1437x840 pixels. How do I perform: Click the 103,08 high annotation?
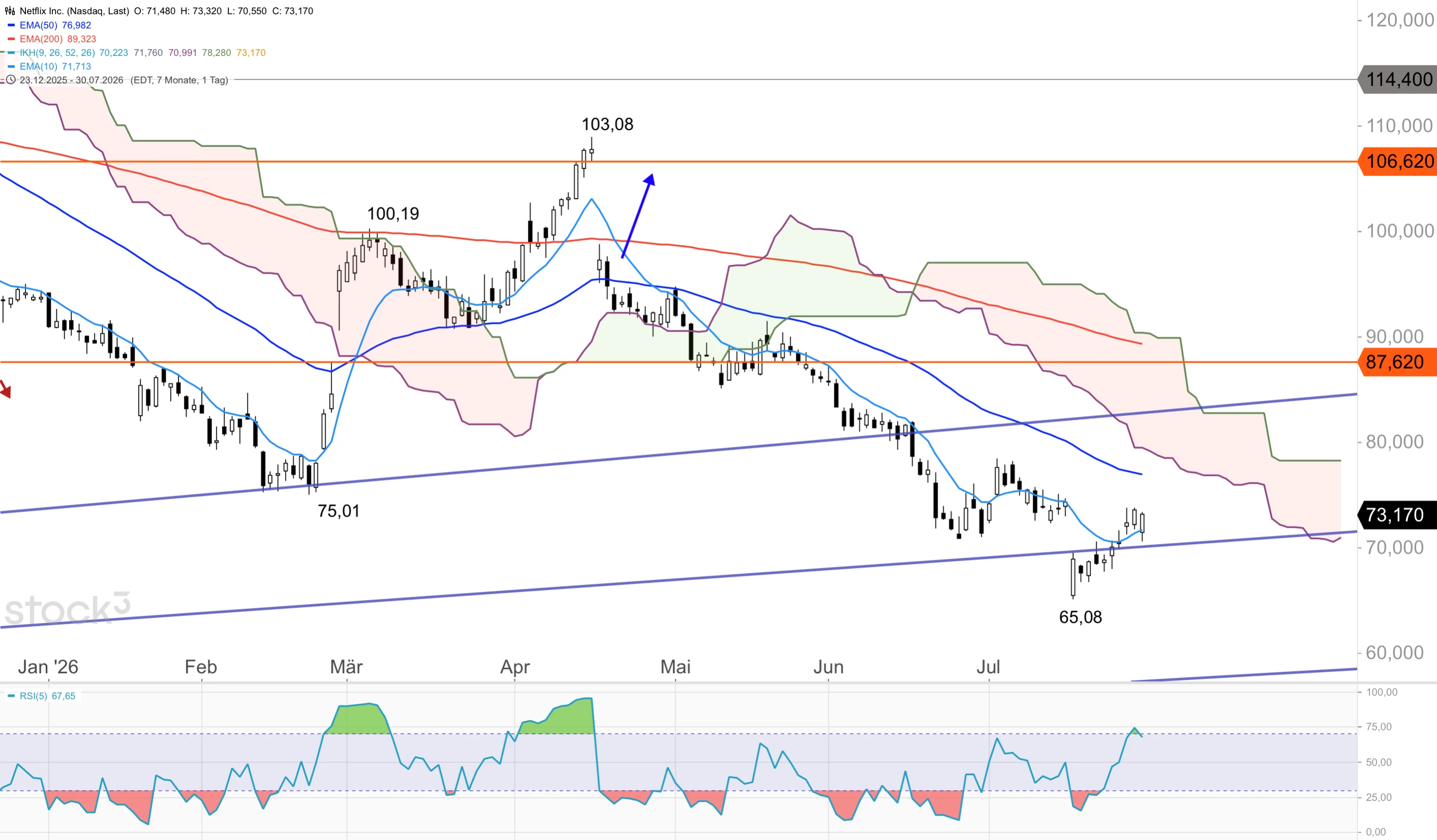click(607, 124)
